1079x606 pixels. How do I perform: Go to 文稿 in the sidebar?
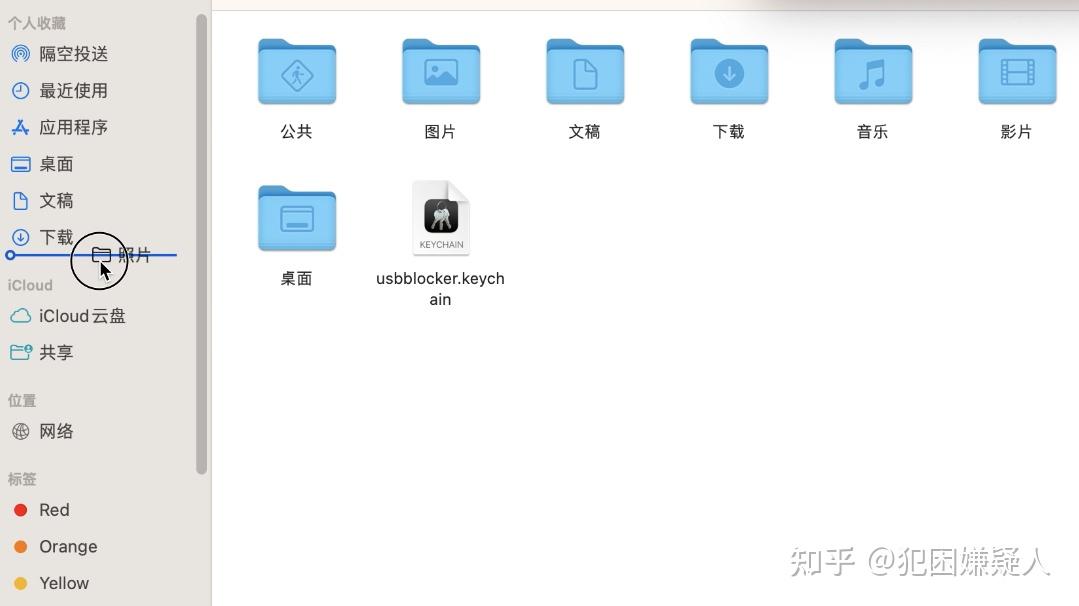click(x=56, y=201)
